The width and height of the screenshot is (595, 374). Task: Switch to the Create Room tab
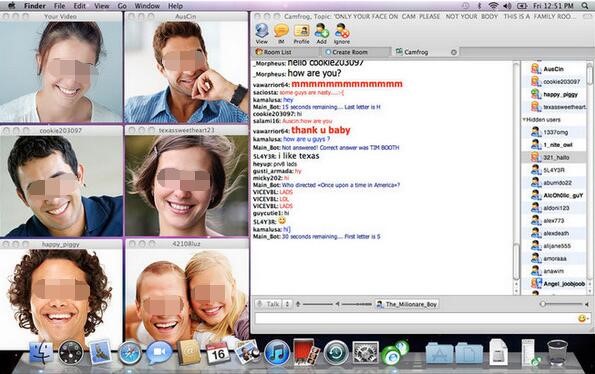346,52
